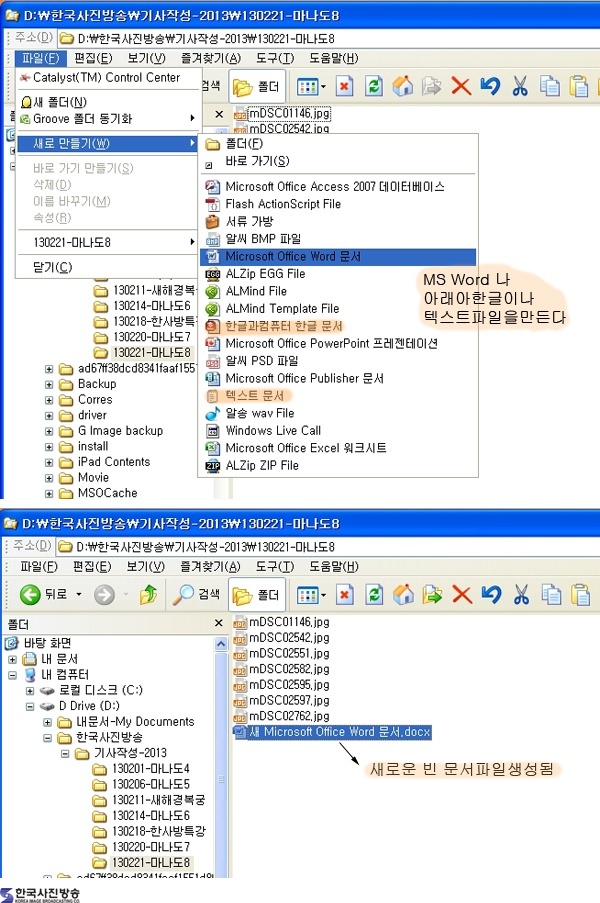Collapse the 내 컴퓨터 tree node
Image resolution: width=600 pixels, height=903 pixels.
click(x=12, y=675)
